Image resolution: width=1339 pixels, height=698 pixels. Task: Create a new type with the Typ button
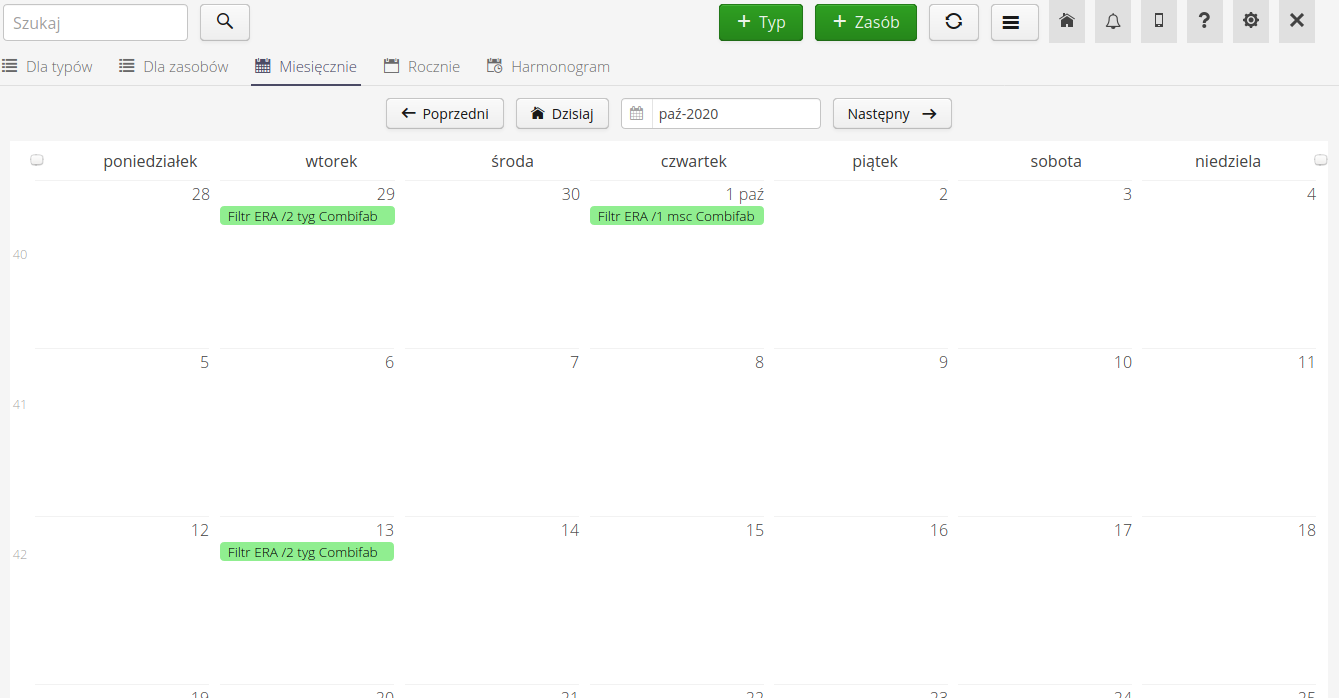click(760, 21)
